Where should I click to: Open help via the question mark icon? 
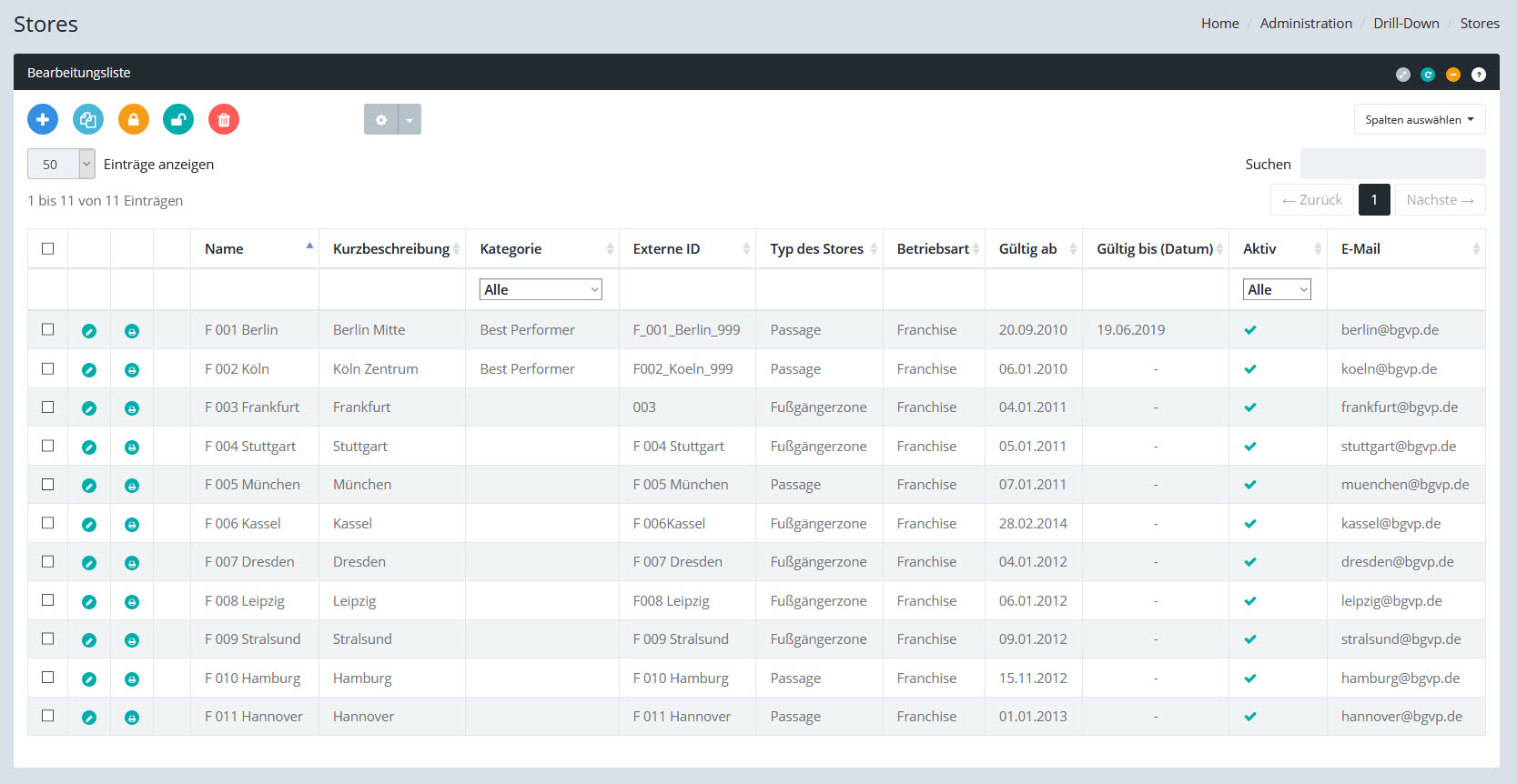[x=1479, y=75]
